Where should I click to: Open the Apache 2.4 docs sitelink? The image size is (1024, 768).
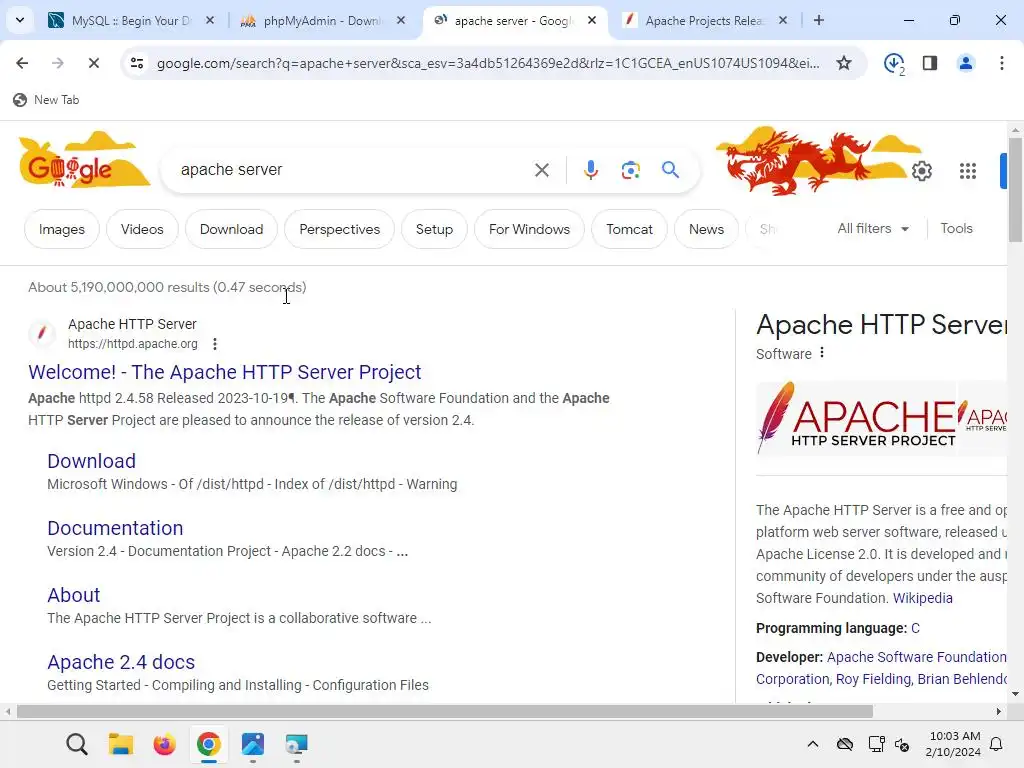coord(121,662)
